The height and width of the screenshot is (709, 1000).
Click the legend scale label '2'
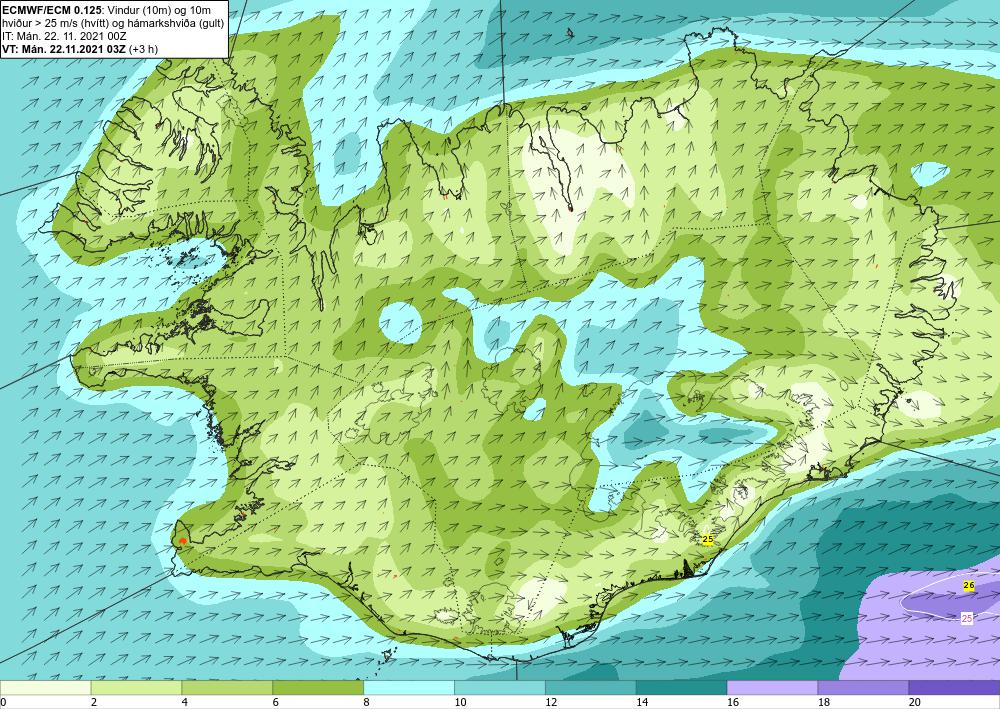pyautogui.click(x=94, y=702)
